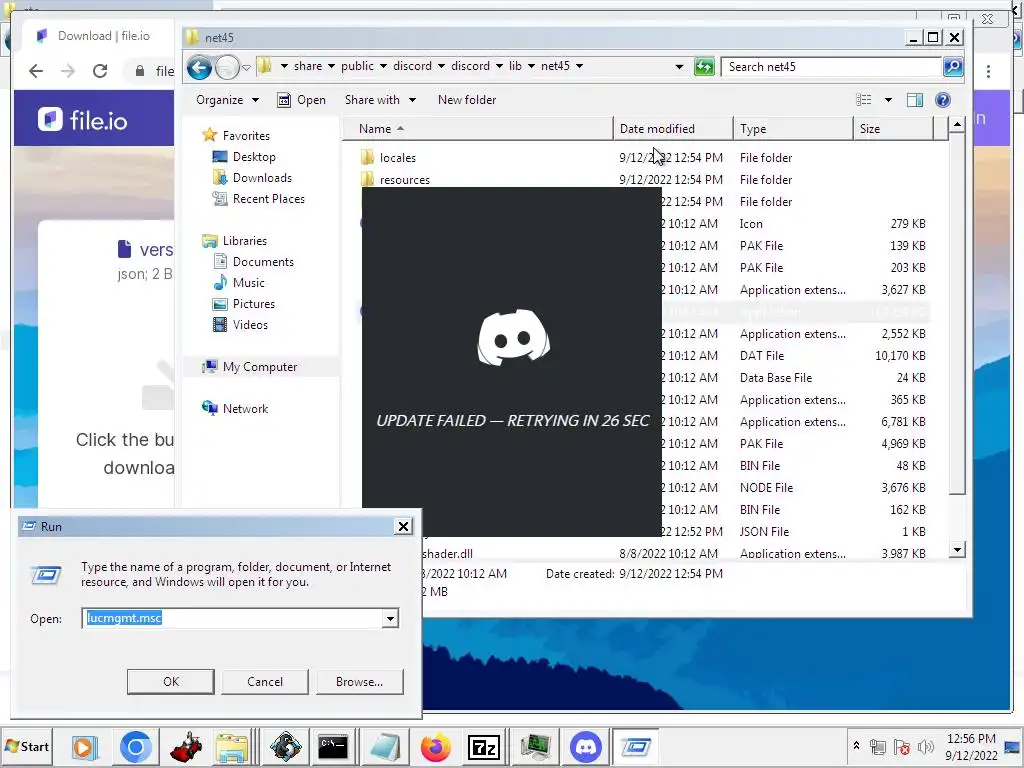Click the forward arrow in explorer

227,67
